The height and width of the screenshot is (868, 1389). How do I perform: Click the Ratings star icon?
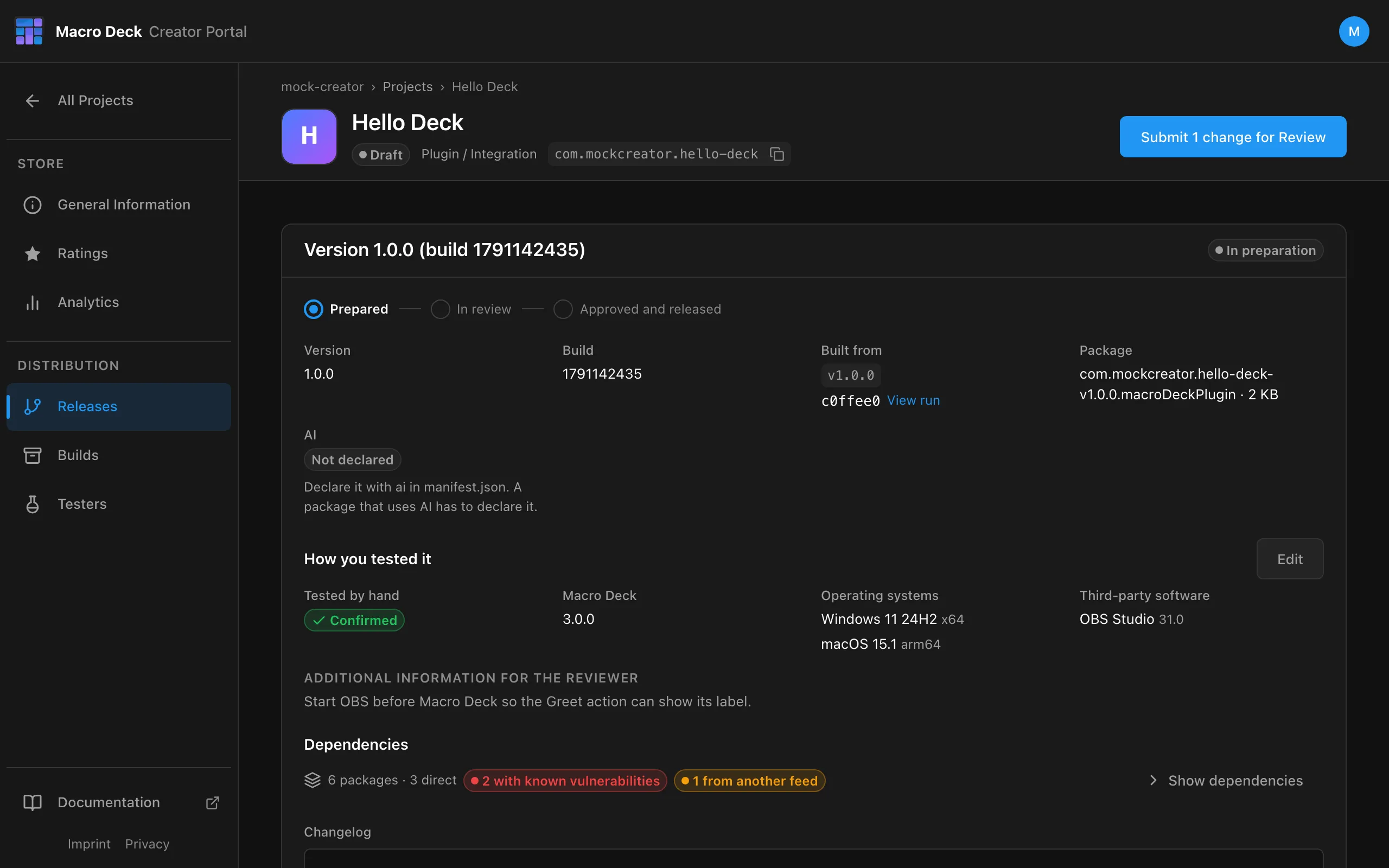[32, 253]
